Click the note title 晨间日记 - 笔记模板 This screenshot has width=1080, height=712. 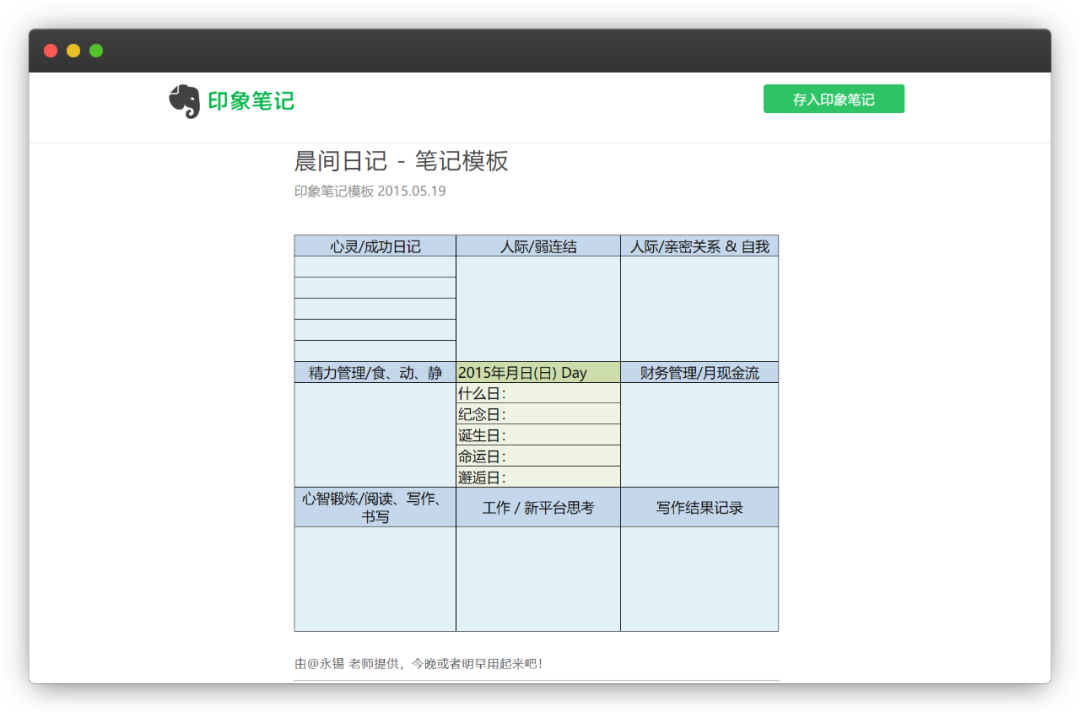coord(399,161)
